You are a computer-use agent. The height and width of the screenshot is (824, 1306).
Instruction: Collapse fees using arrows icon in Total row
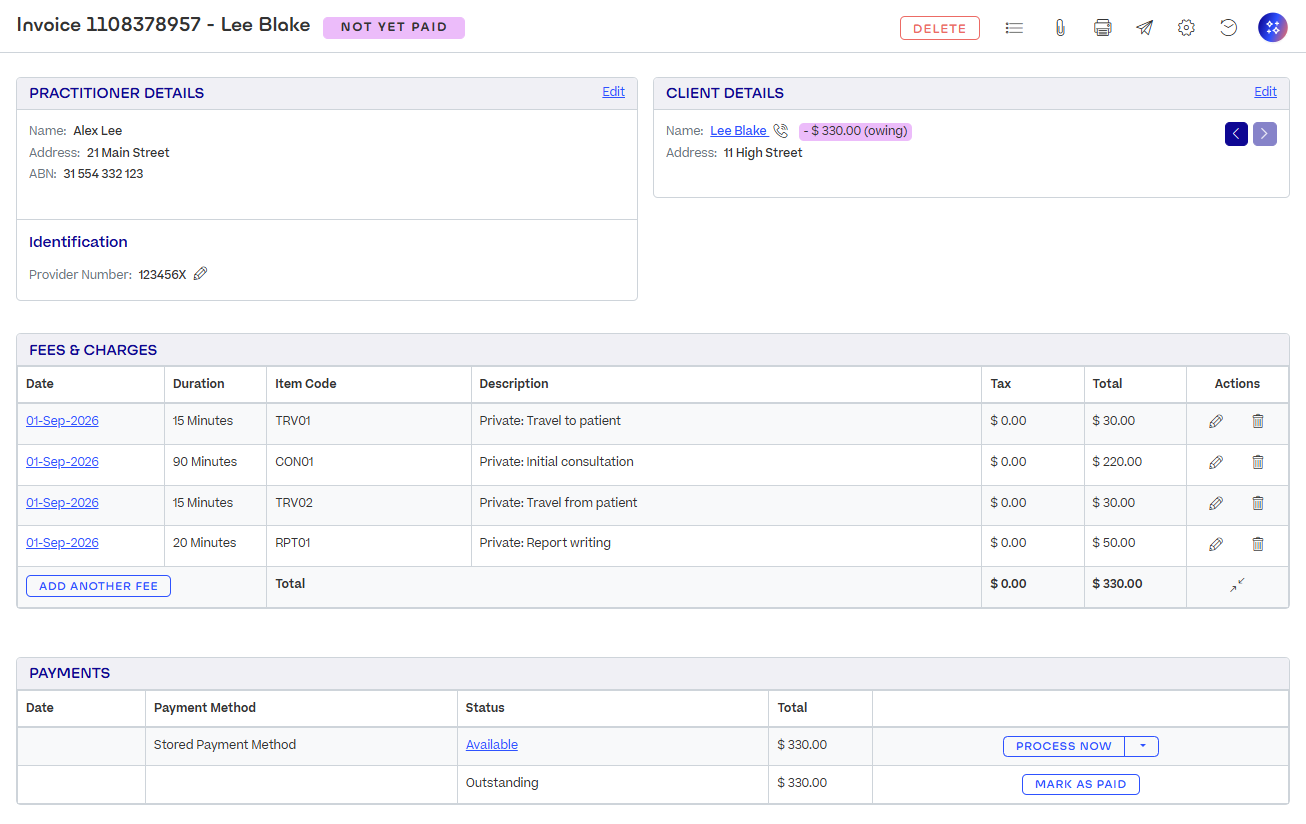(x=1238, y=585)
